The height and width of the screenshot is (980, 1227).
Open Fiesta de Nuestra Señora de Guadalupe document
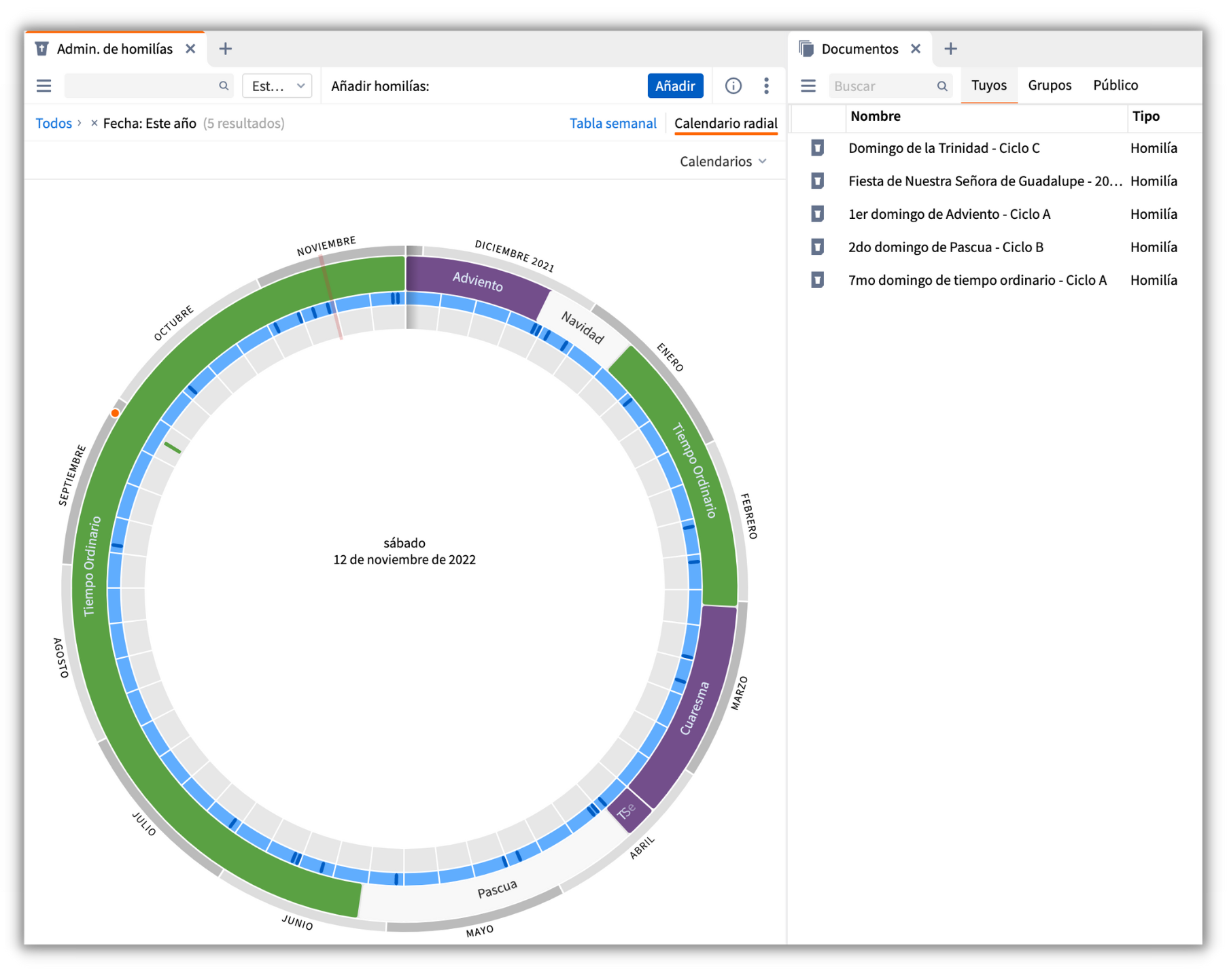point(984,181)
